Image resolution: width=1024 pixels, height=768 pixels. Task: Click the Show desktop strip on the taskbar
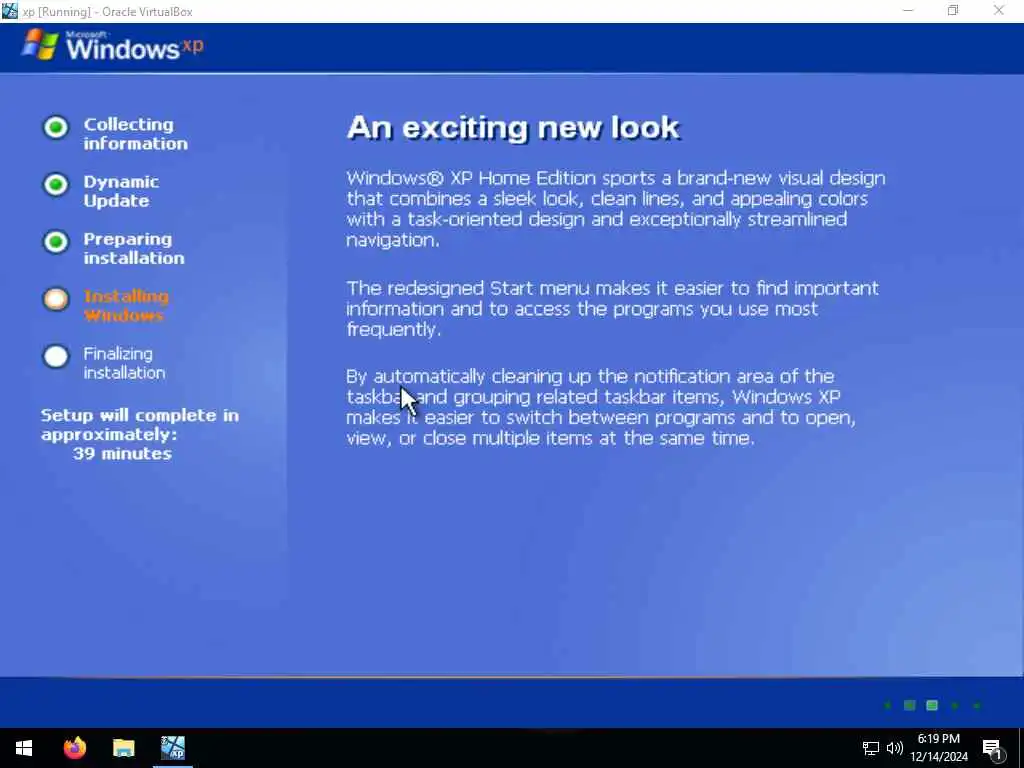coord(1021,748)
